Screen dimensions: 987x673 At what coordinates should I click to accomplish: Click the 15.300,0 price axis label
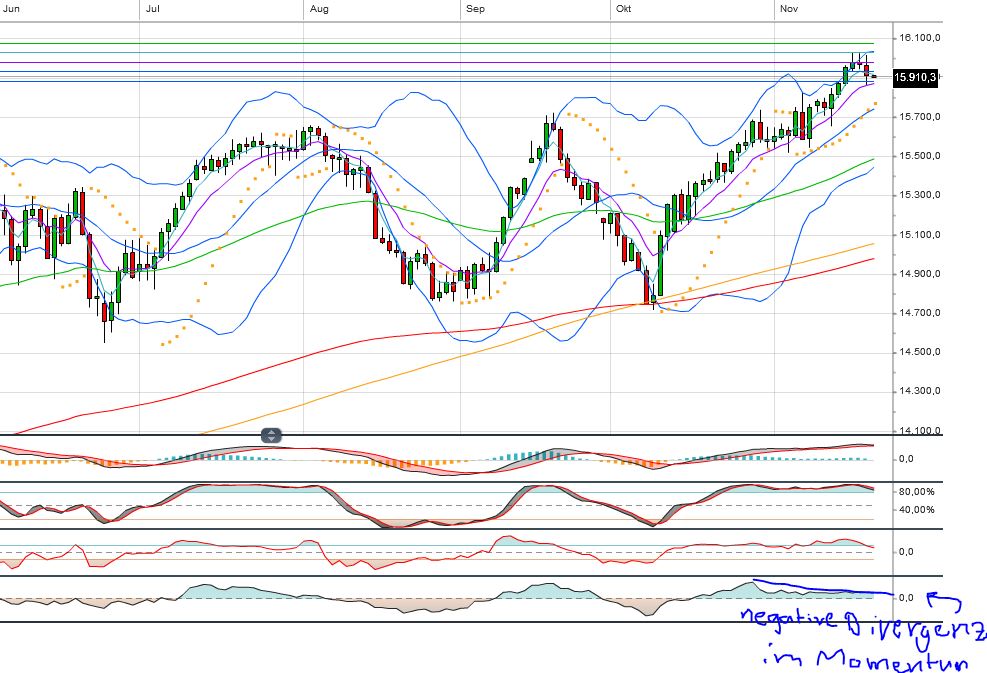[x=920, y=195]
